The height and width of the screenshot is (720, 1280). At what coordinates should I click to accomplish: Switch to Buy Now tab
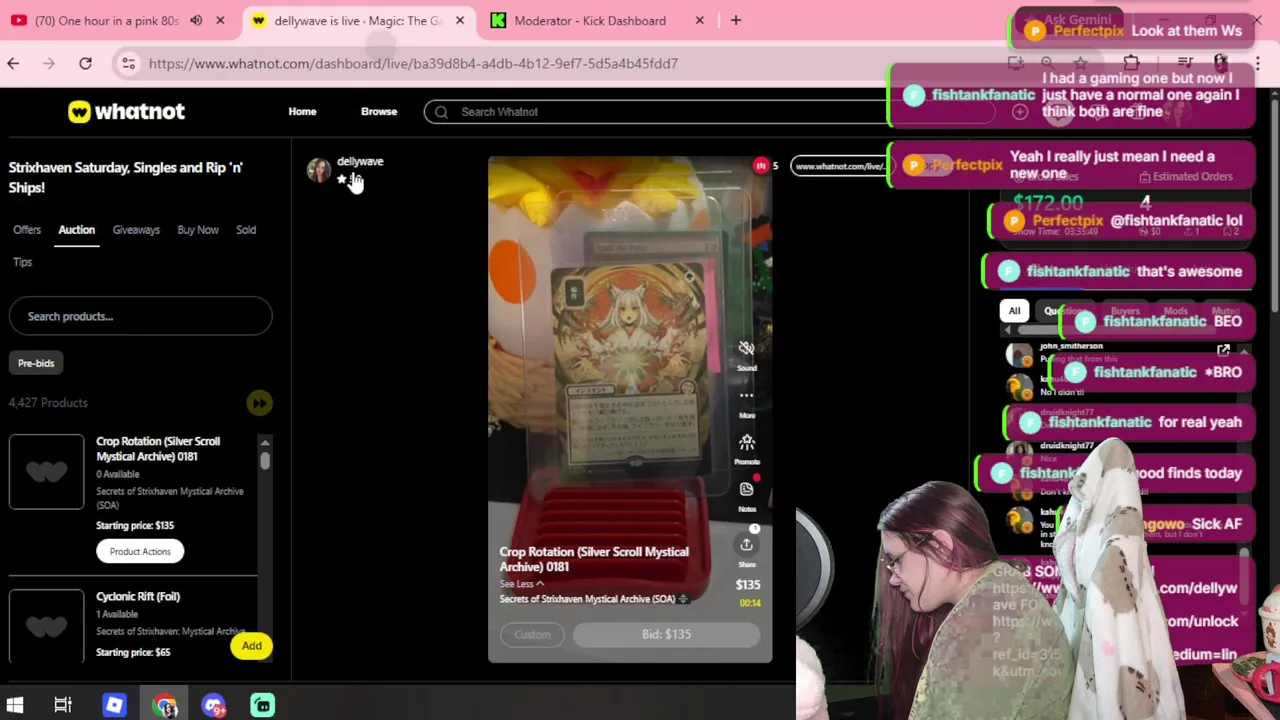click(198, 230)
